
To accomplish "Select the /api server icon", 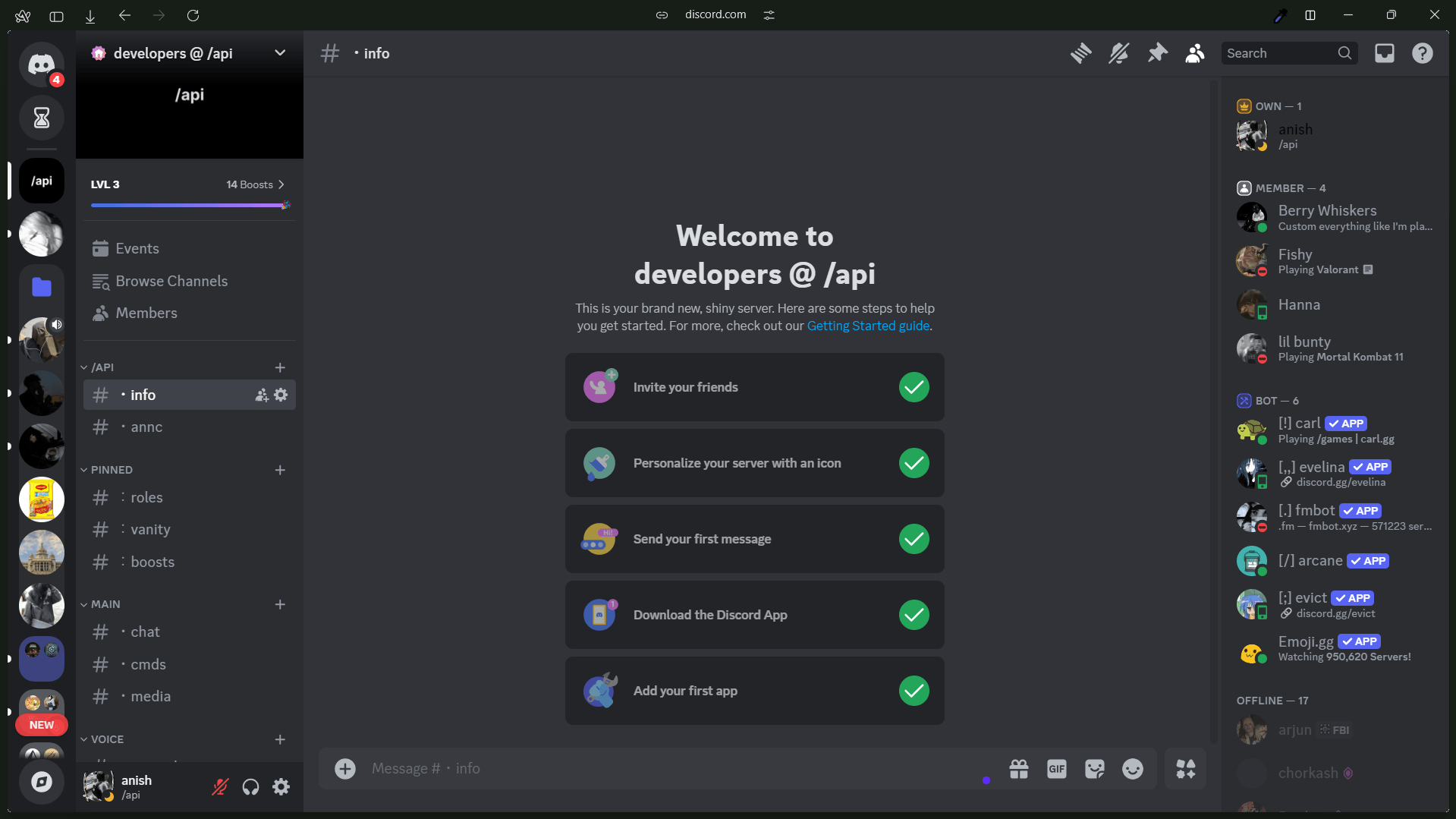I will point(41,181).
